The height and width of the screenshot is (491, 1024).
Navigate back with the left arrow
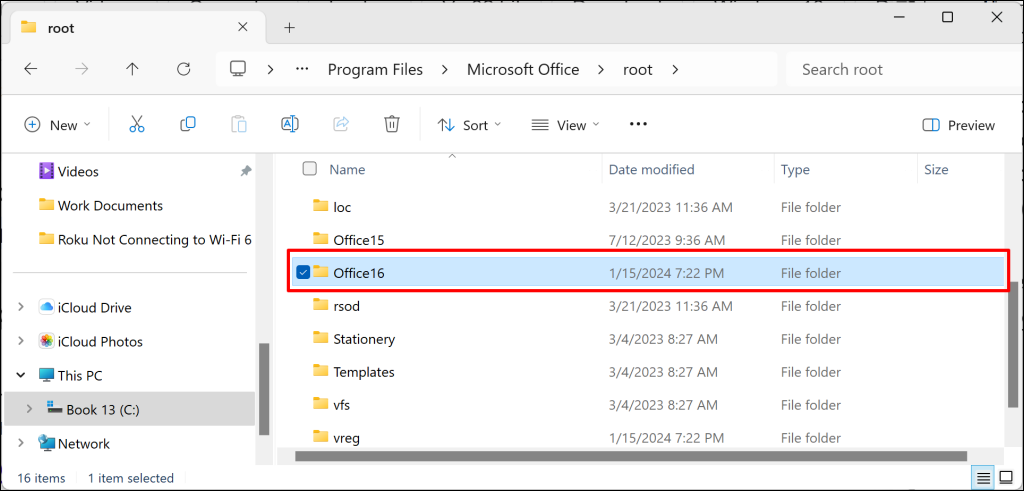pyautogui.click(x=31, y=69)
